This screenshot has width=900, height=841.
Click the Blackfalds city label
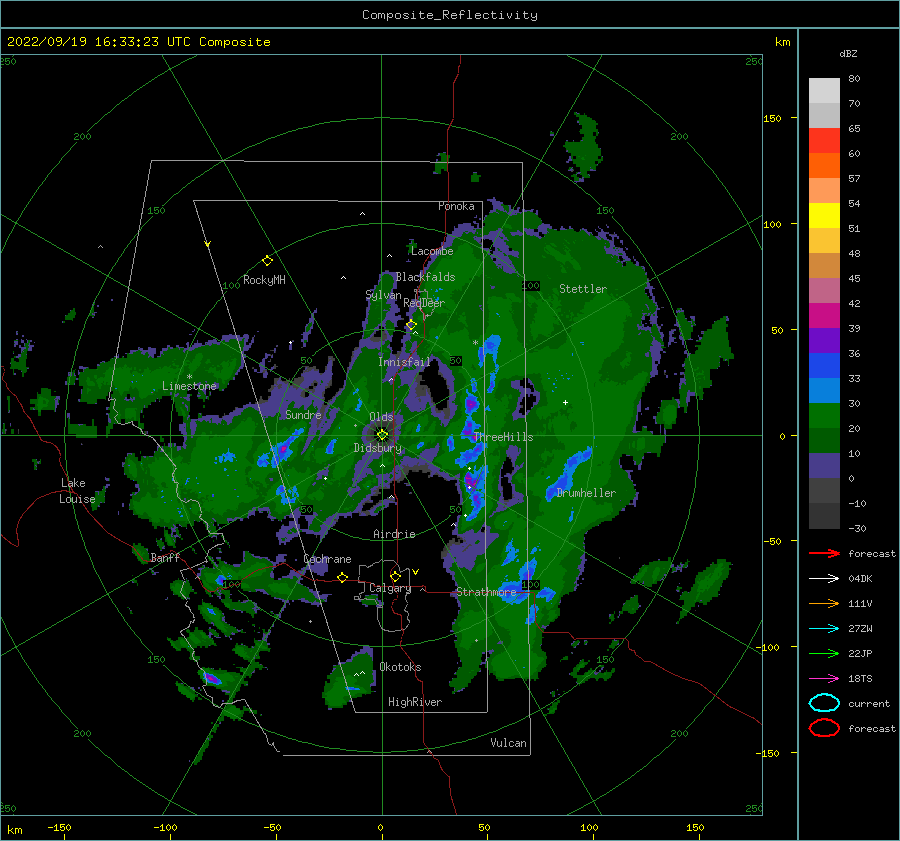425,277
